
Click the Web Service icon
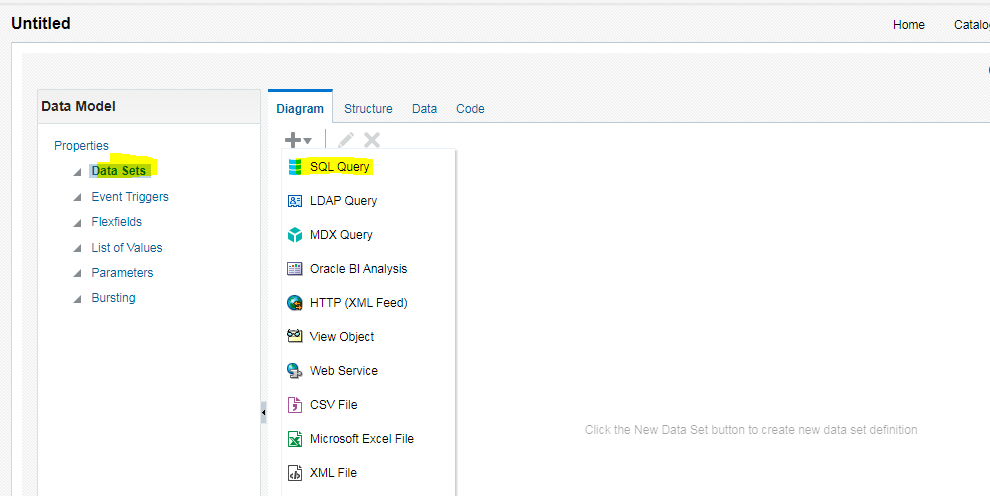[295, 371]
